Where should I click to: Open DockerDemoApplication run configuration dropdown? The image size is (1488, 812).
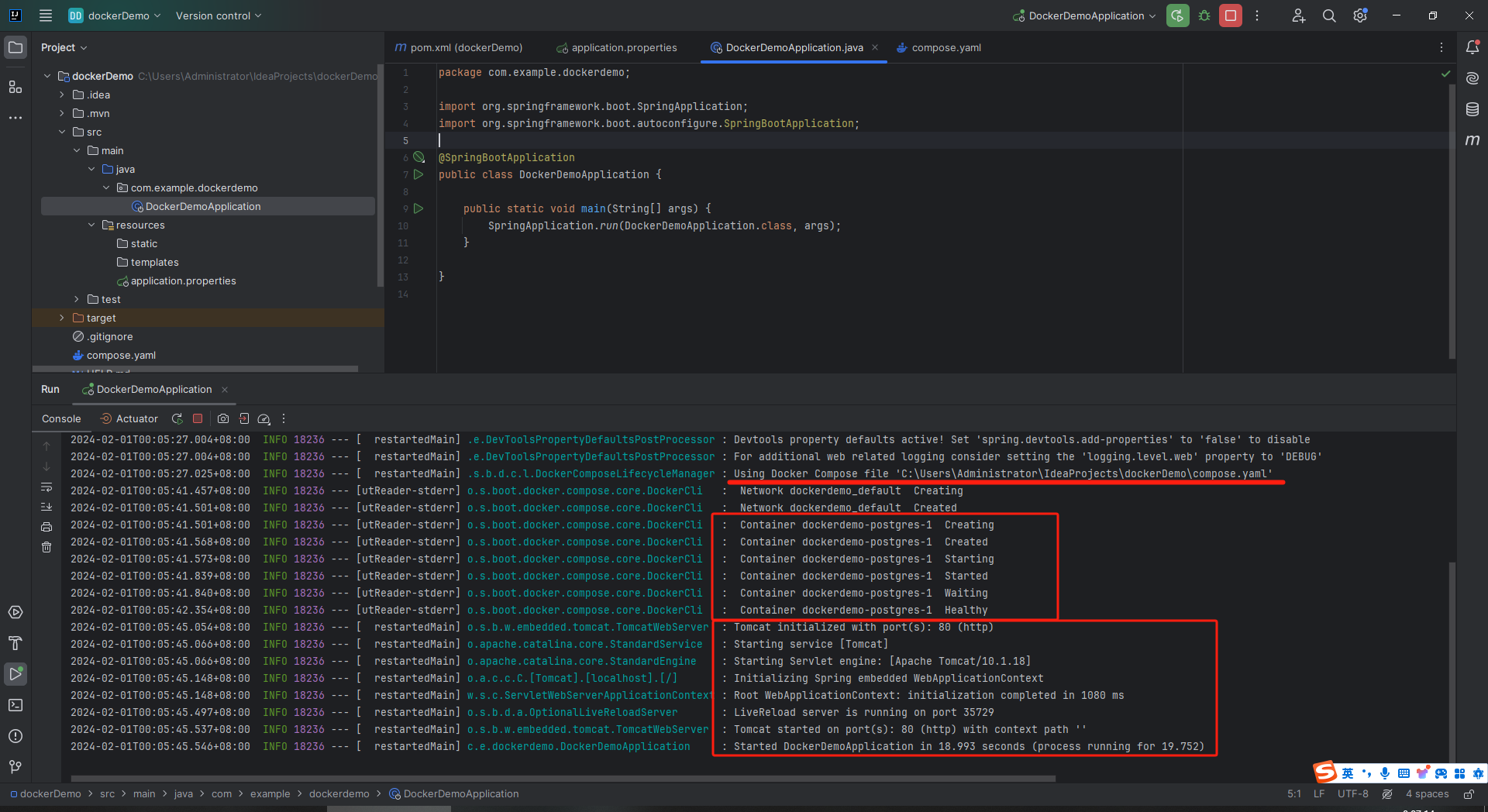(x=1084, y=15)
